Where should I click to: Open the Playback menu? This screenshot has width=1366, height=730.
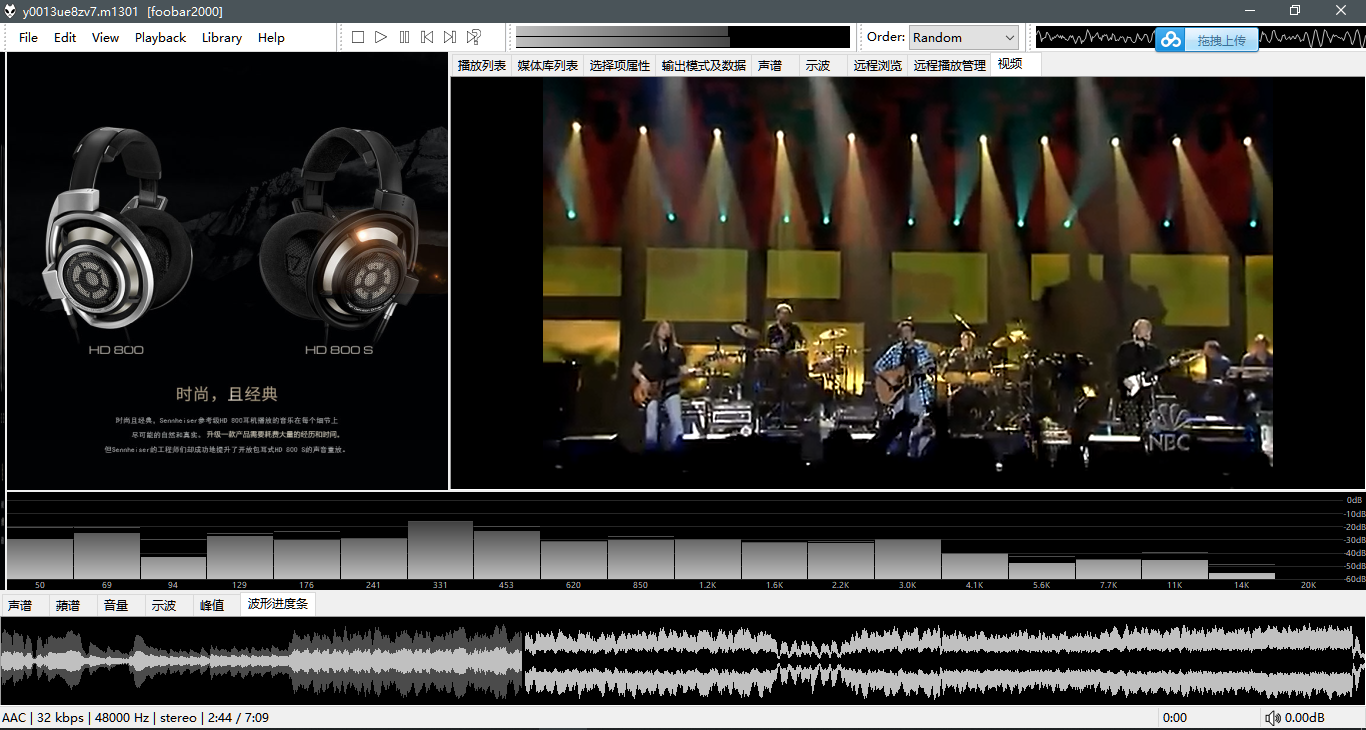[x=160, y=37]
